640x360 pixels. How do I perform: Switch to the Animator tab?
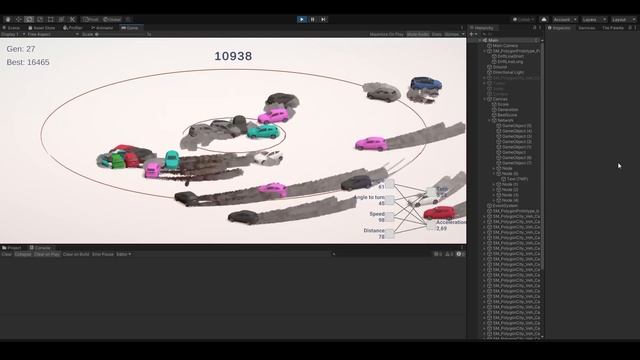tap(102, 28)
